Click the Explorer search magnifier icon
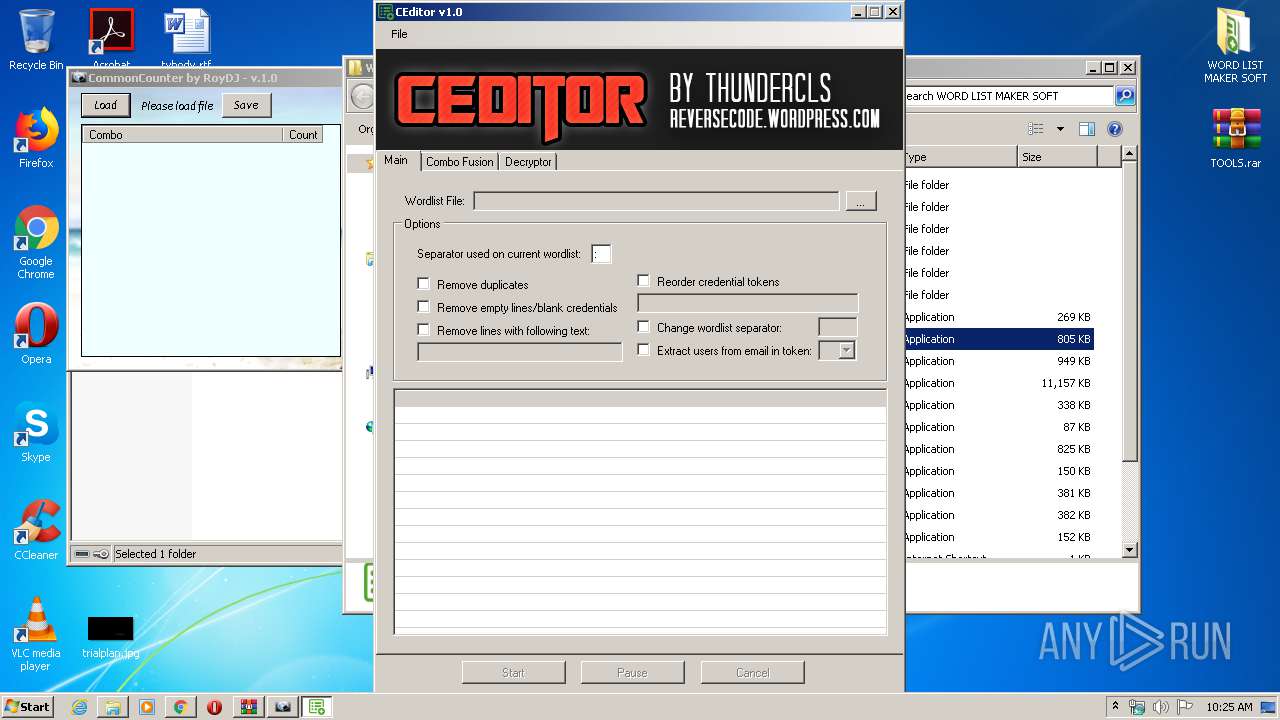Image resolution: width=1280 pixels, height=720 pixels. [1125, 96]
